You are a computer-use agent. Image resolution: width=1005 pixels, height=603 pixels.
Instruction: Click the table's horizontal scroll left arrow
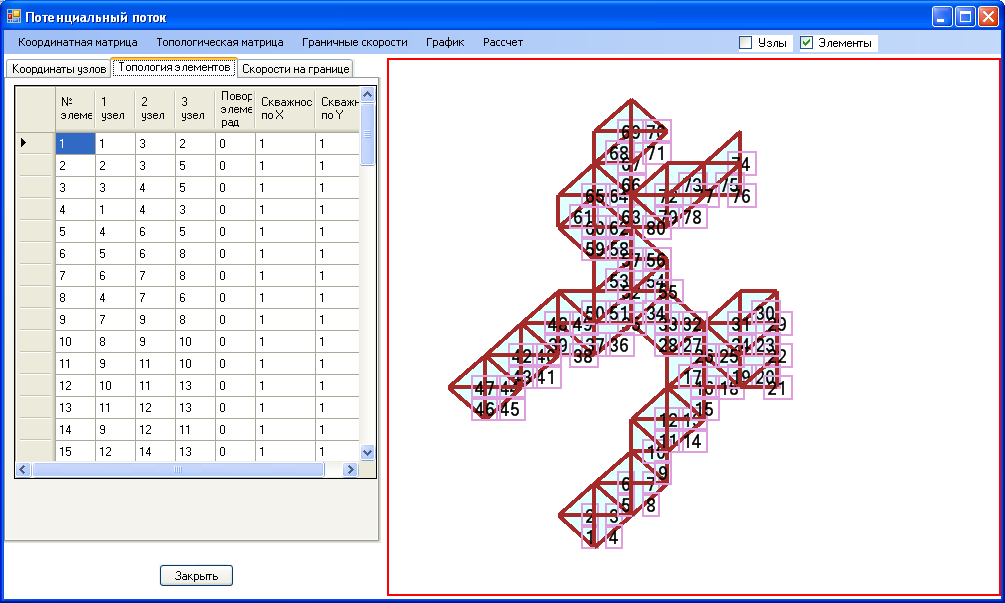[x=23, y=470]
